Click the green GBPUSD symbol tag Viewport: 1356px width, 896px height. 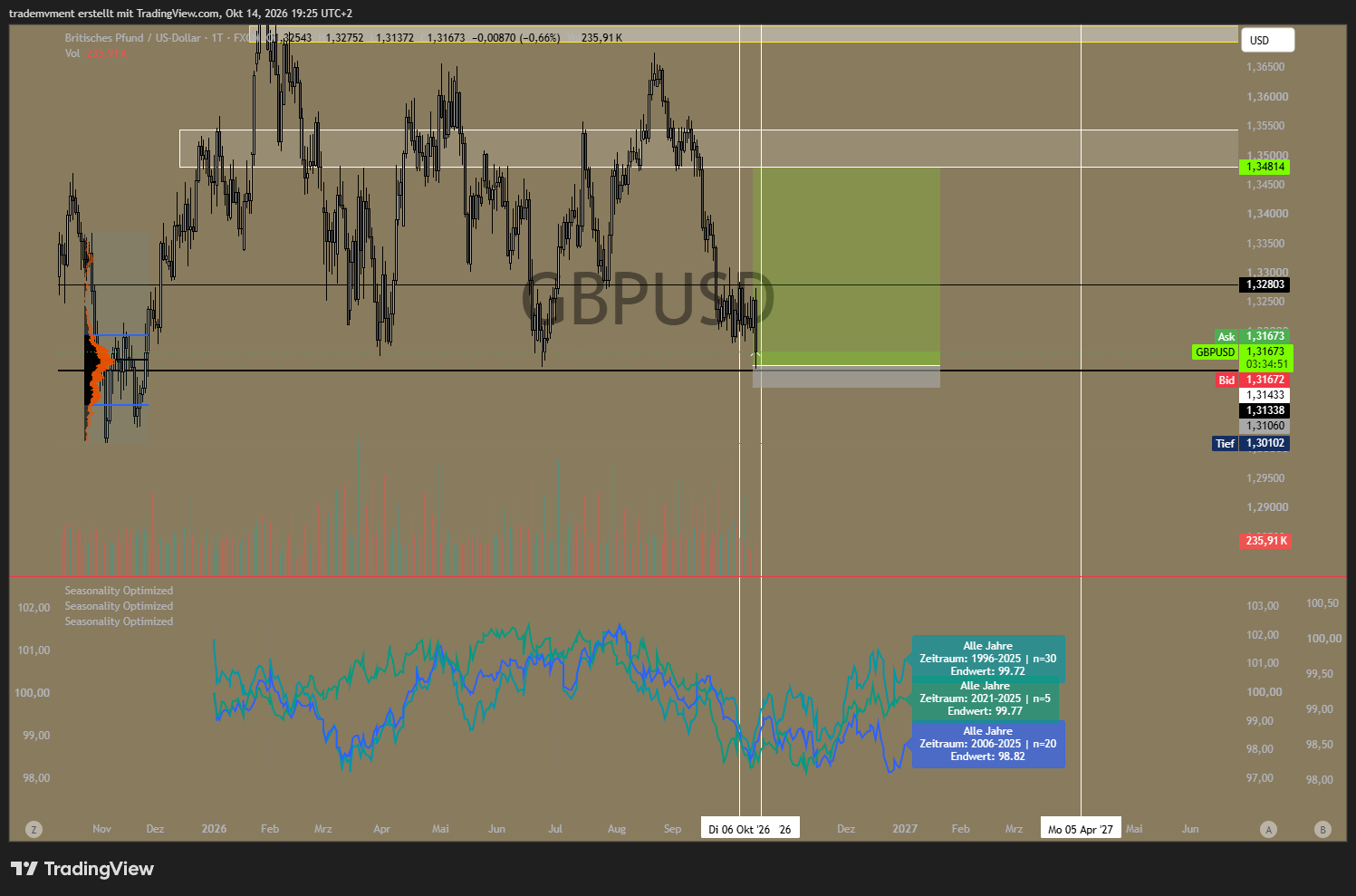pyautogui.click(x=1215, y=352)
